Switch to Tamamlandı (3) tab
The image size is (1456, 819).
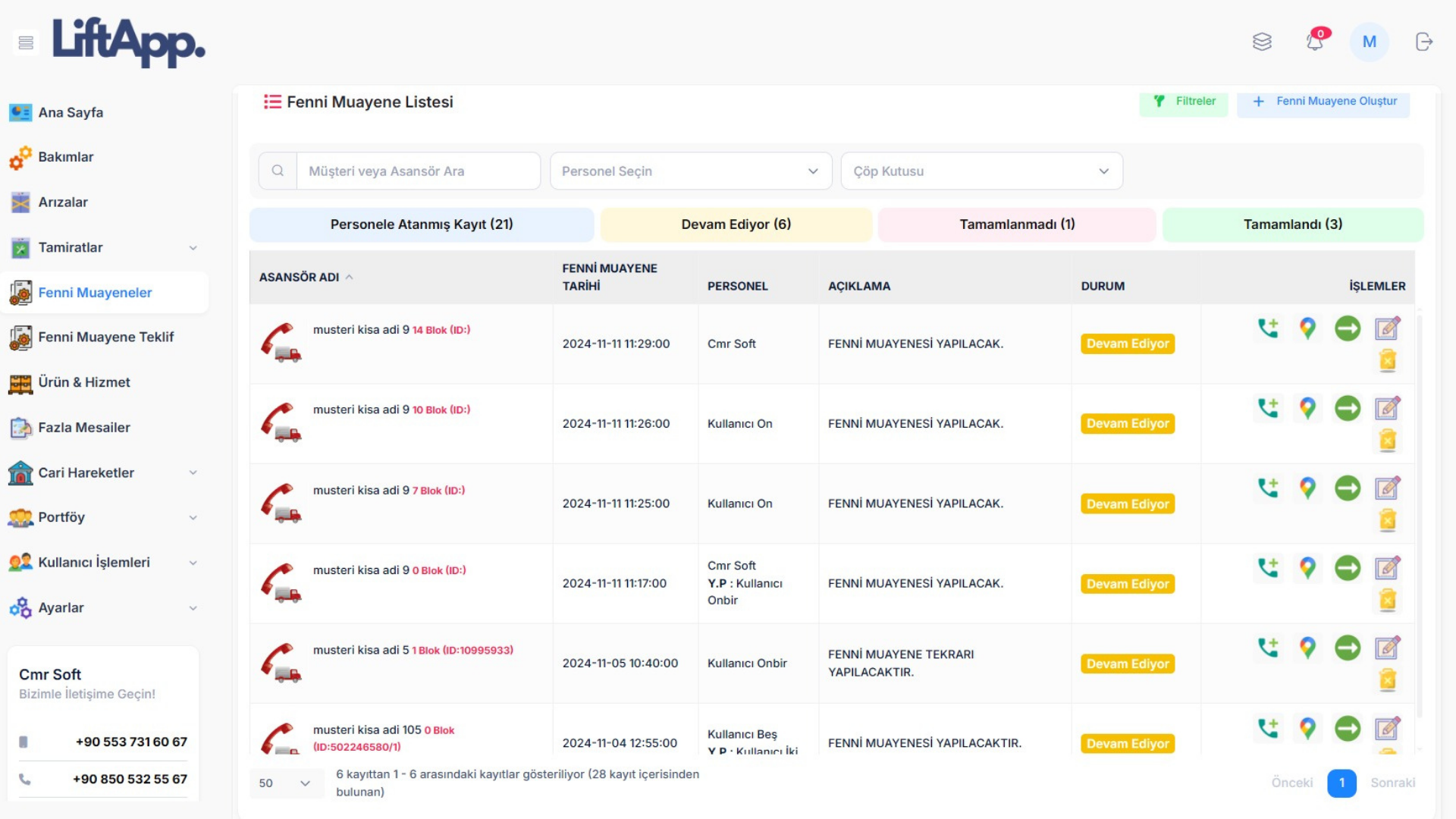tap(1292, 224)
